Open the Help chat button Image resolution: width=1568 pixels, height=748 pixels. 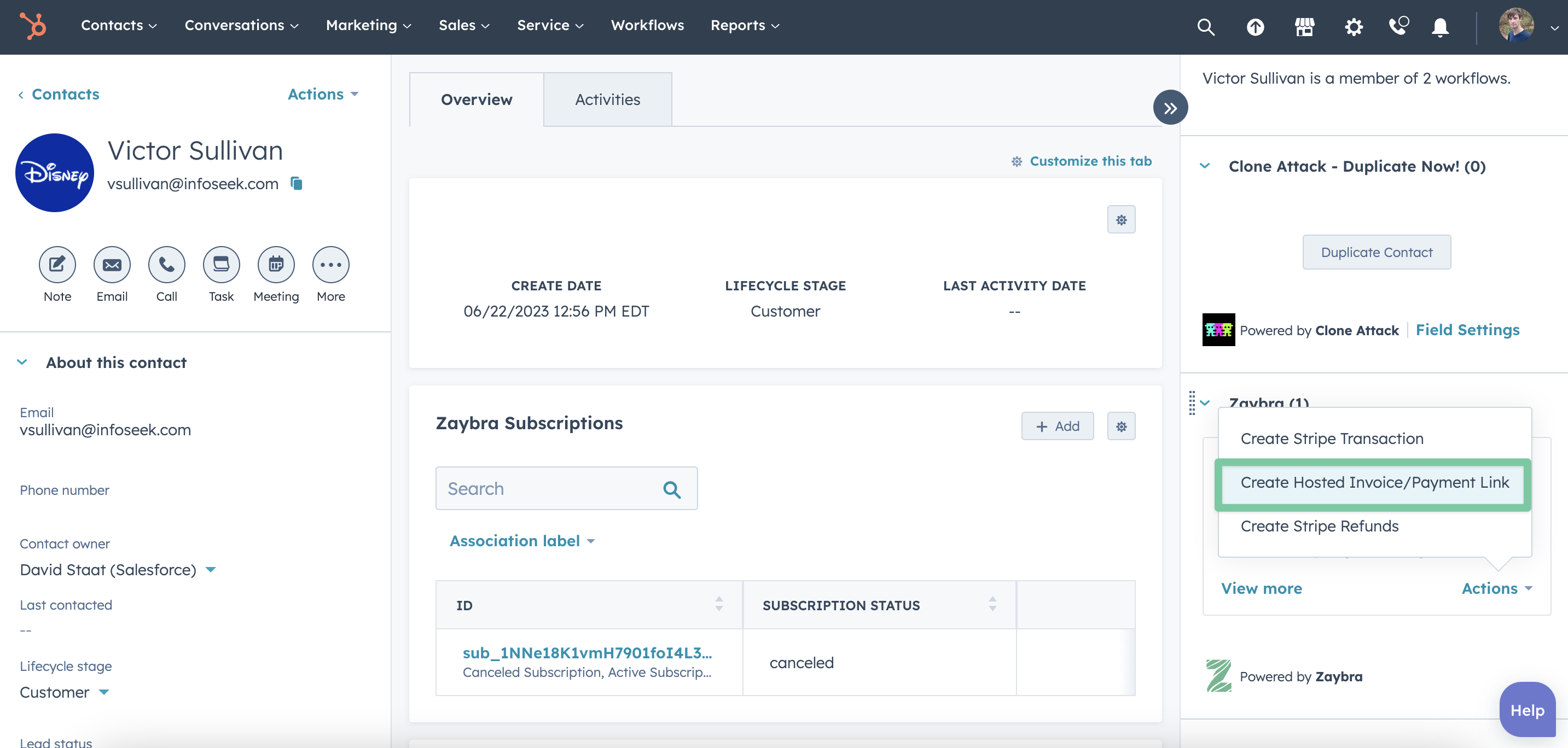click(x=1527, y=710)
